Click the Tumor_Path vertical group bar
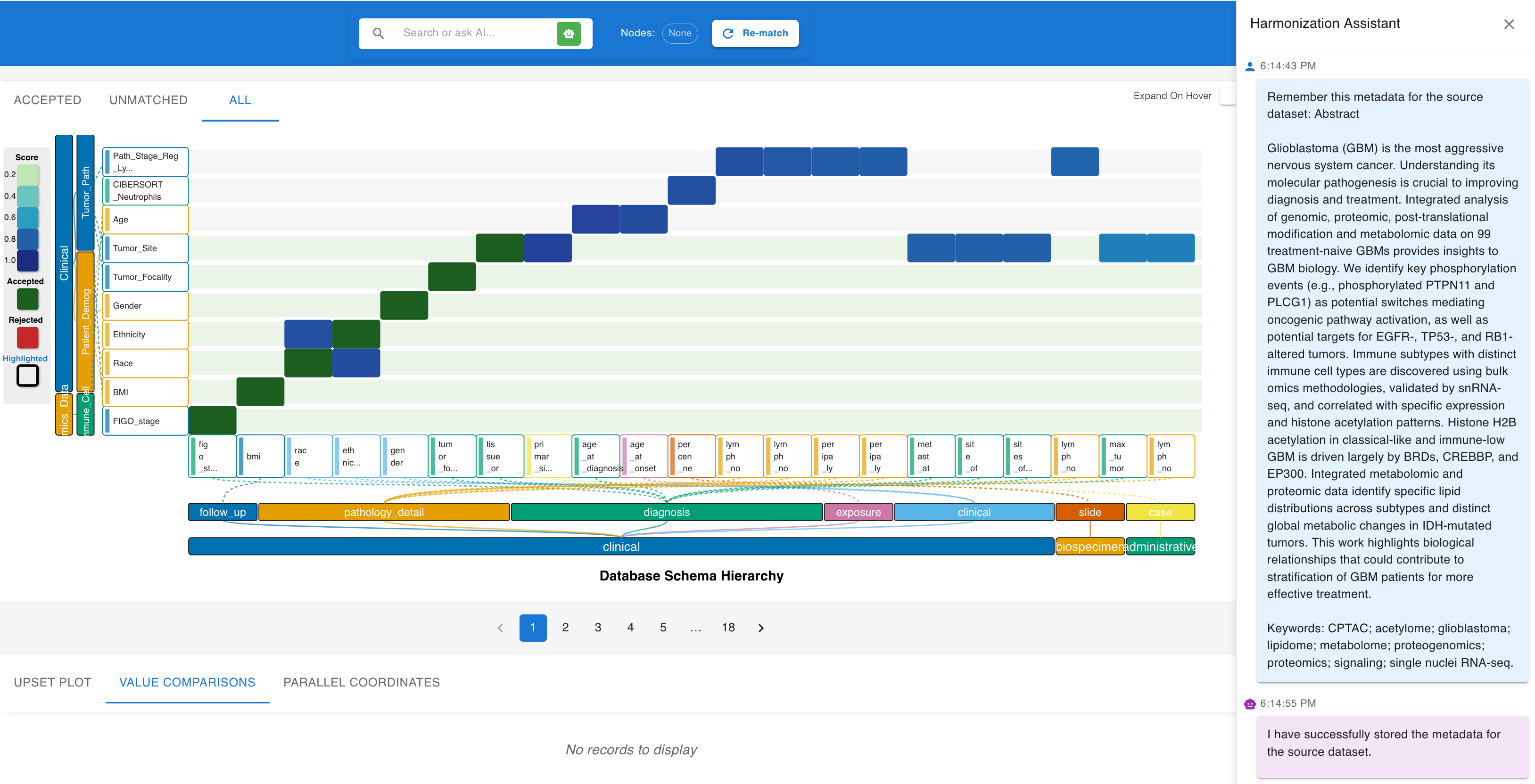 (x=85, y=192)
